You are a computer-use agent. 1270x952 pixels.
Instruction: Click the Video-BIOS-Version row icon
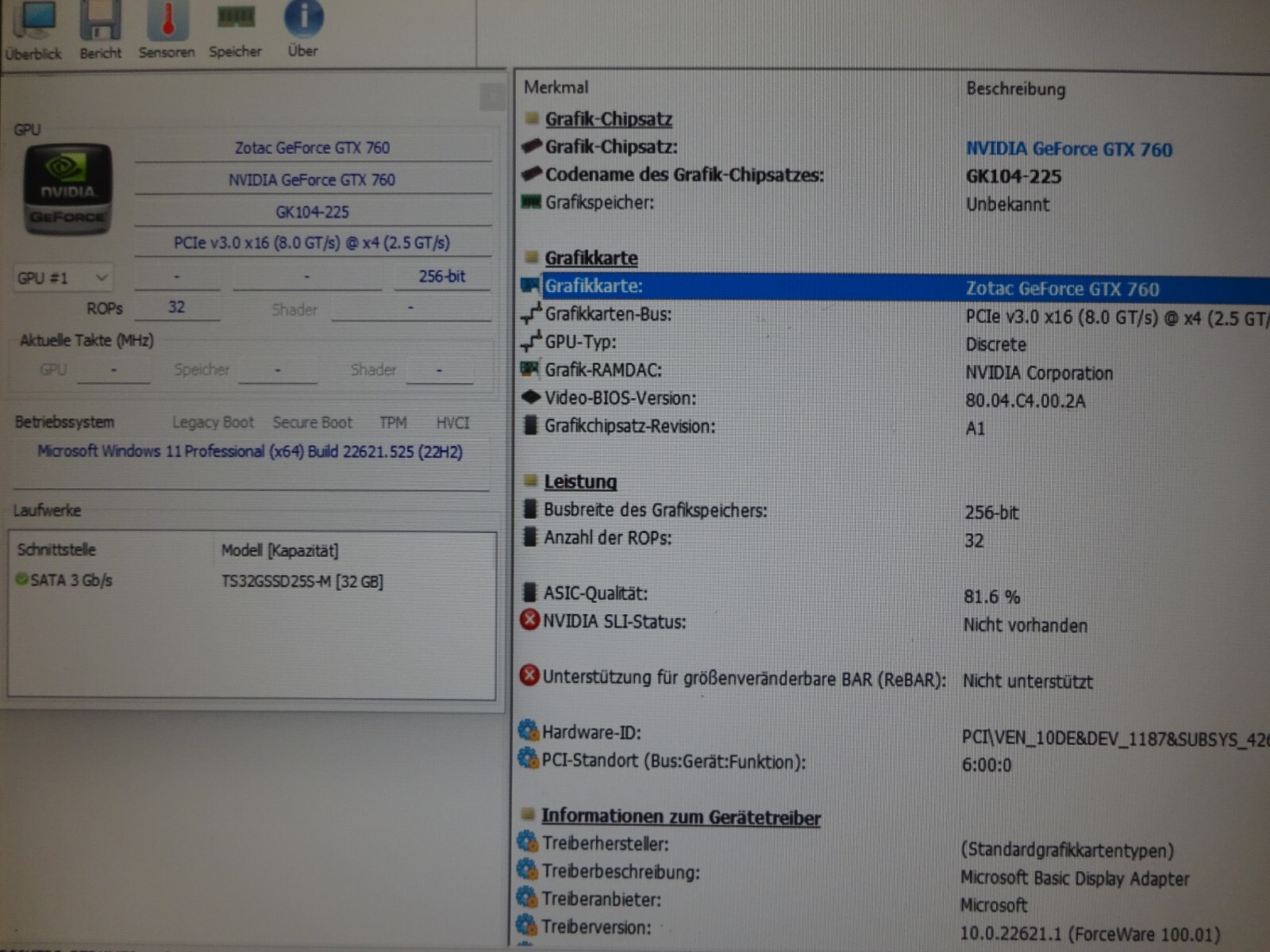[x=530, y=397]
